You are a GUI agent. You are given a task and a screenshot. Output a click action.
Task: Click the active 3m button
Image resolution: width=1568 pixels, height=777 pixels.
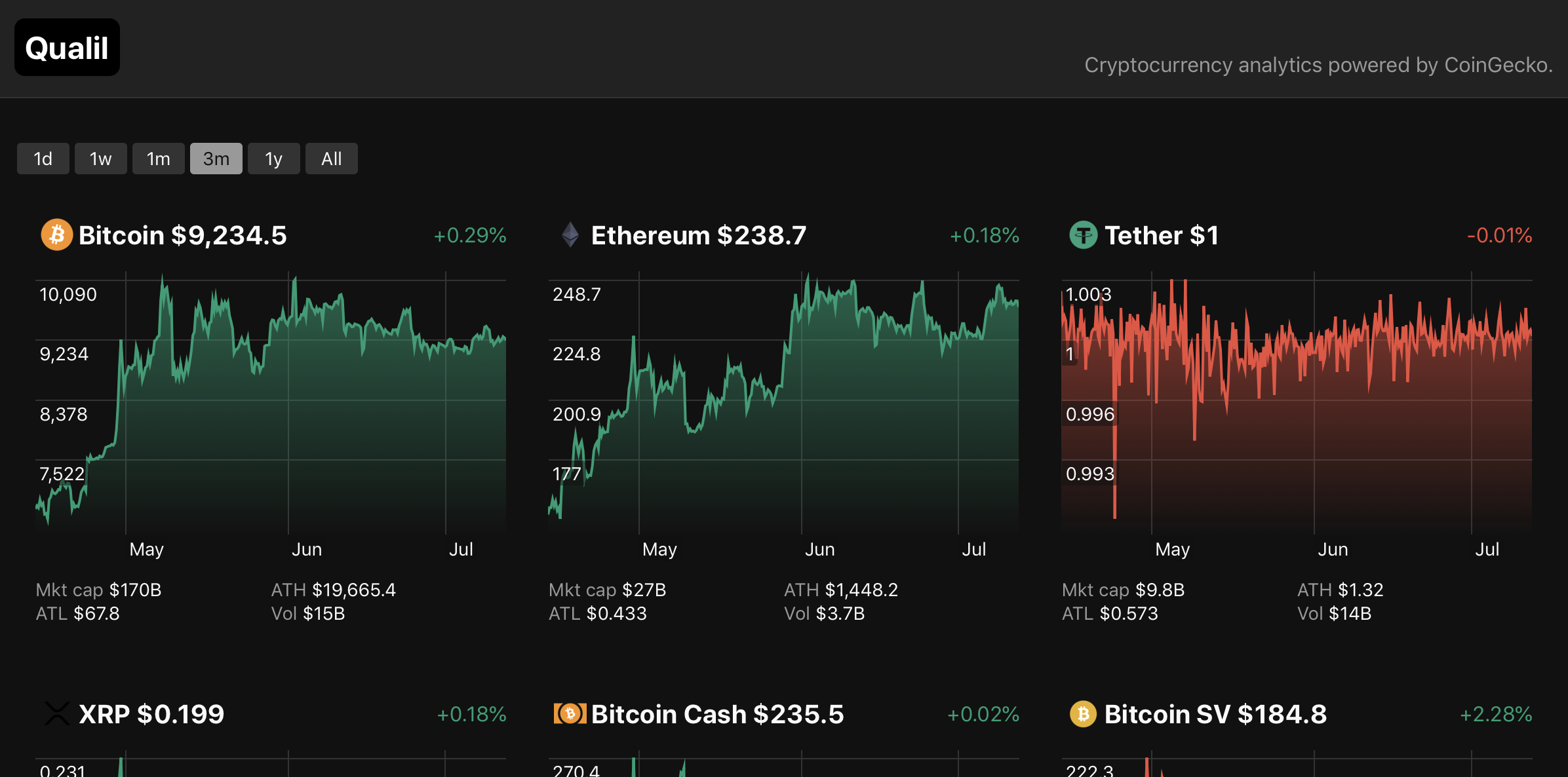[x=216, y=158]
